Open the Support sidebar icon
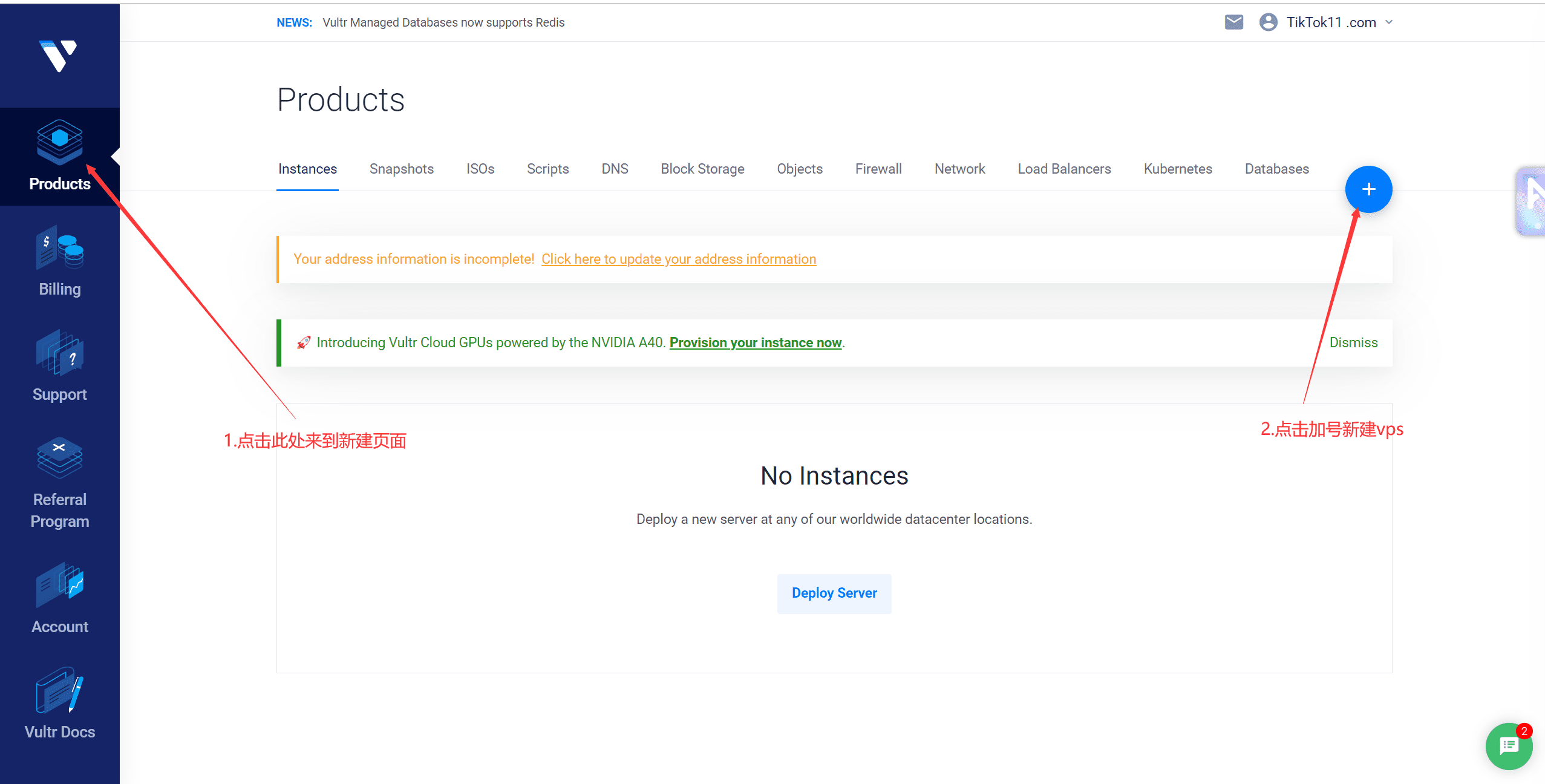 59,353
